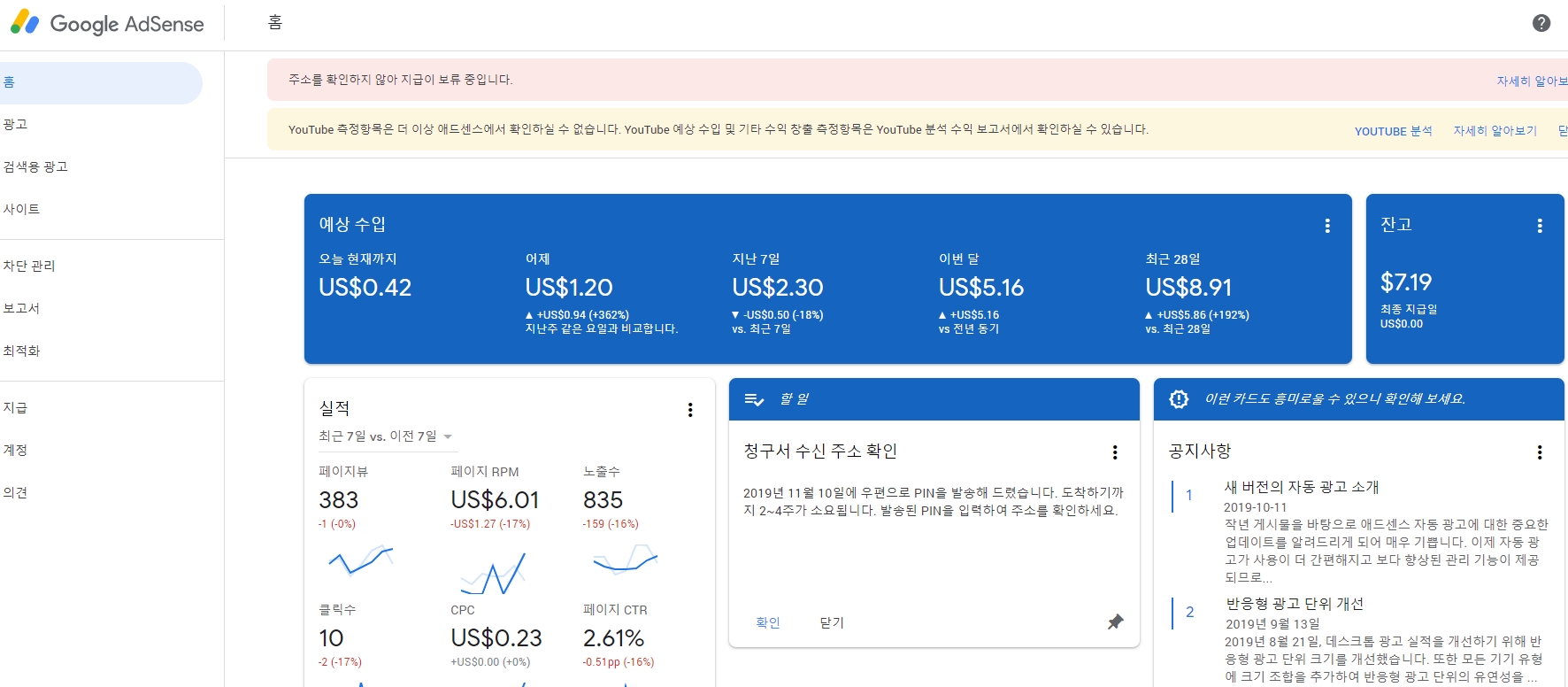Click the US$0.42 today earnings value
Image resolution: width=1568 pixels, height=687 pixels.
[x=365, y=288]
